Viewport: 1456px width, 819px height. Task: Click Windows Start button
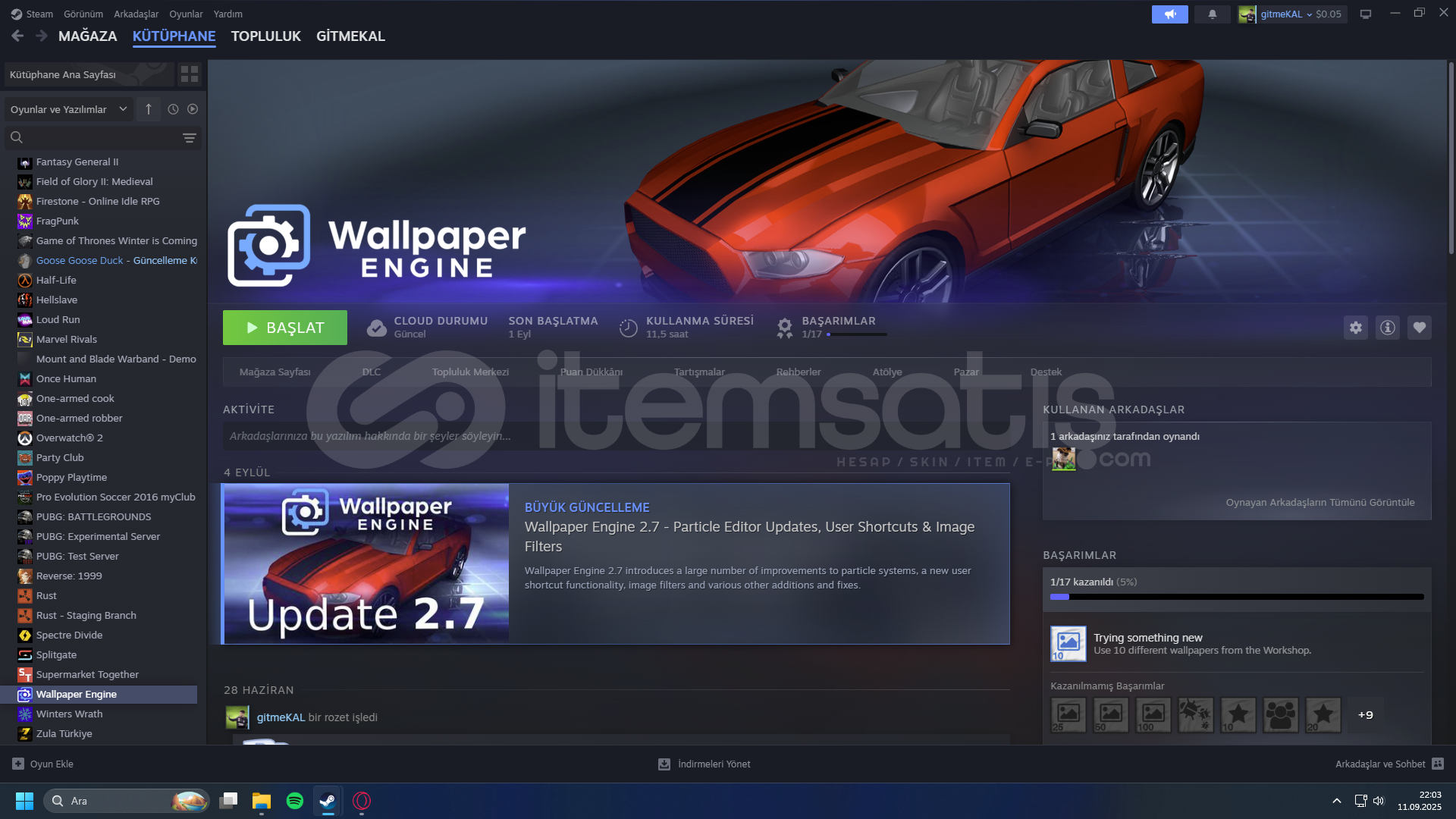click(x=24, y=801)
